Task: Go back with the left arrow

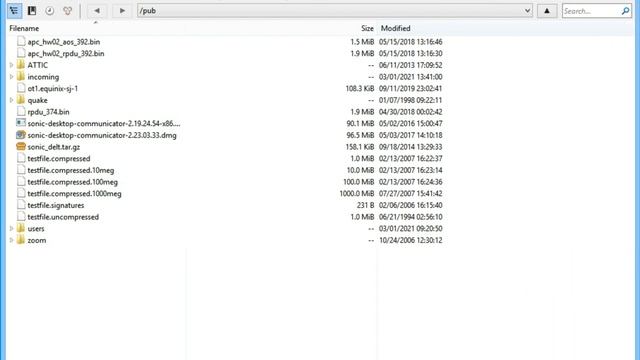Action: click(97, 11)
